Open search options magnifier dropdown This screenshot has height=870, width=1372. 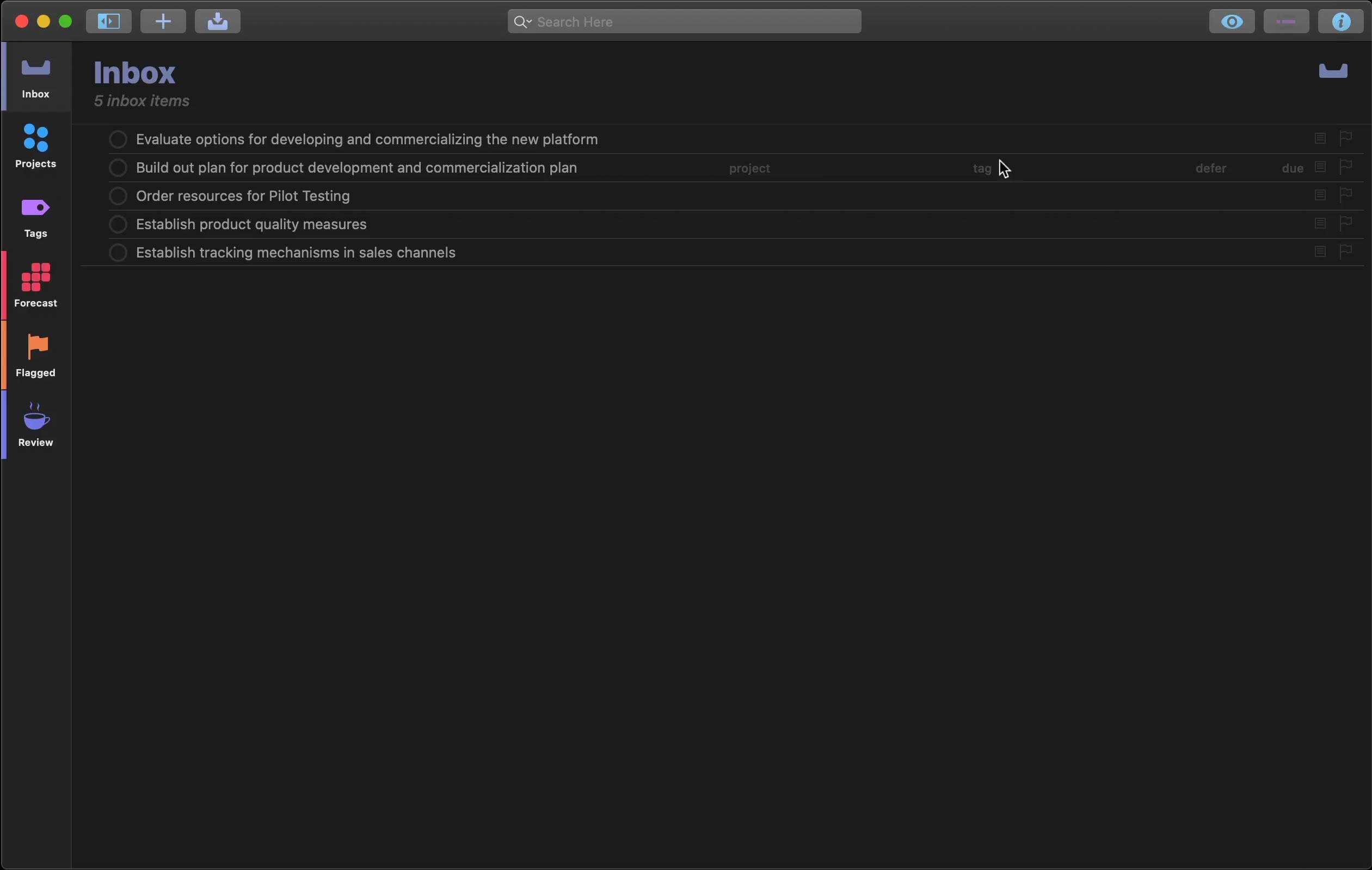(522, 22)
